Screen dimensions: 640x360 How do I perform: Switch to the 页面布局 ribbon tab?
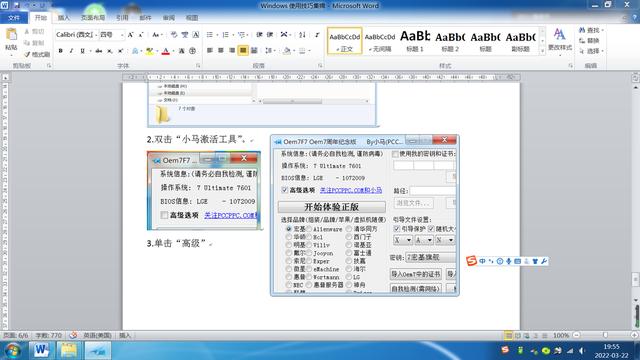(93, 18)
